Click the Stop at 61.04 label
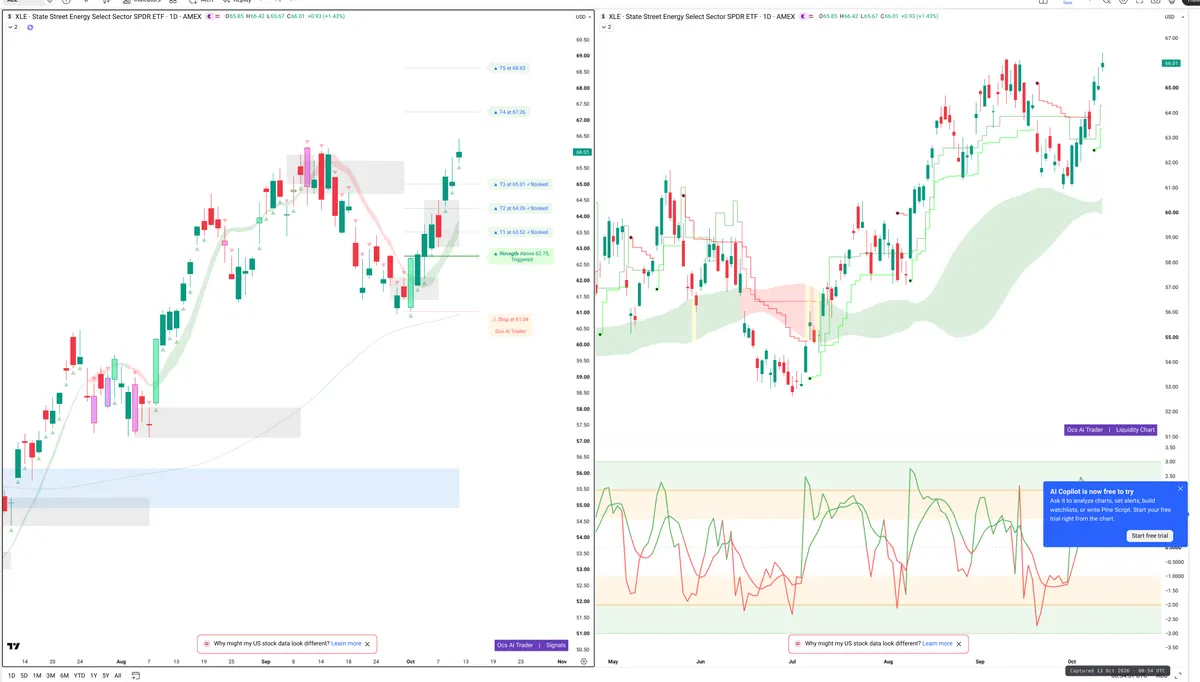The width and height of the screenshot is (1200, 682). (x=510, y=319)
